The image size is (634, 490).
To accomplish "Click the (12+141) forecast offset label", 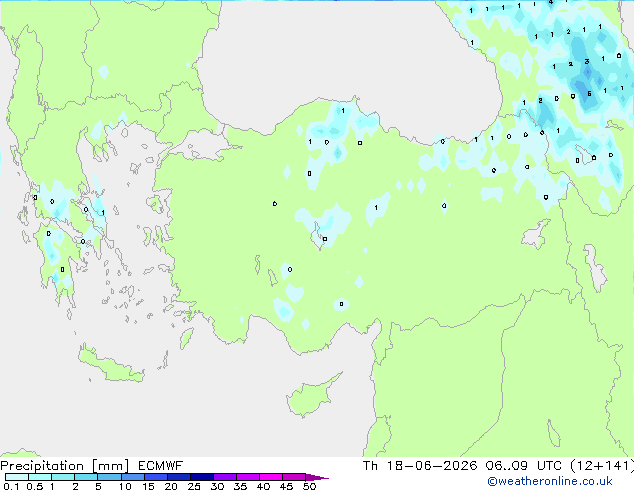I will [602, 466].
